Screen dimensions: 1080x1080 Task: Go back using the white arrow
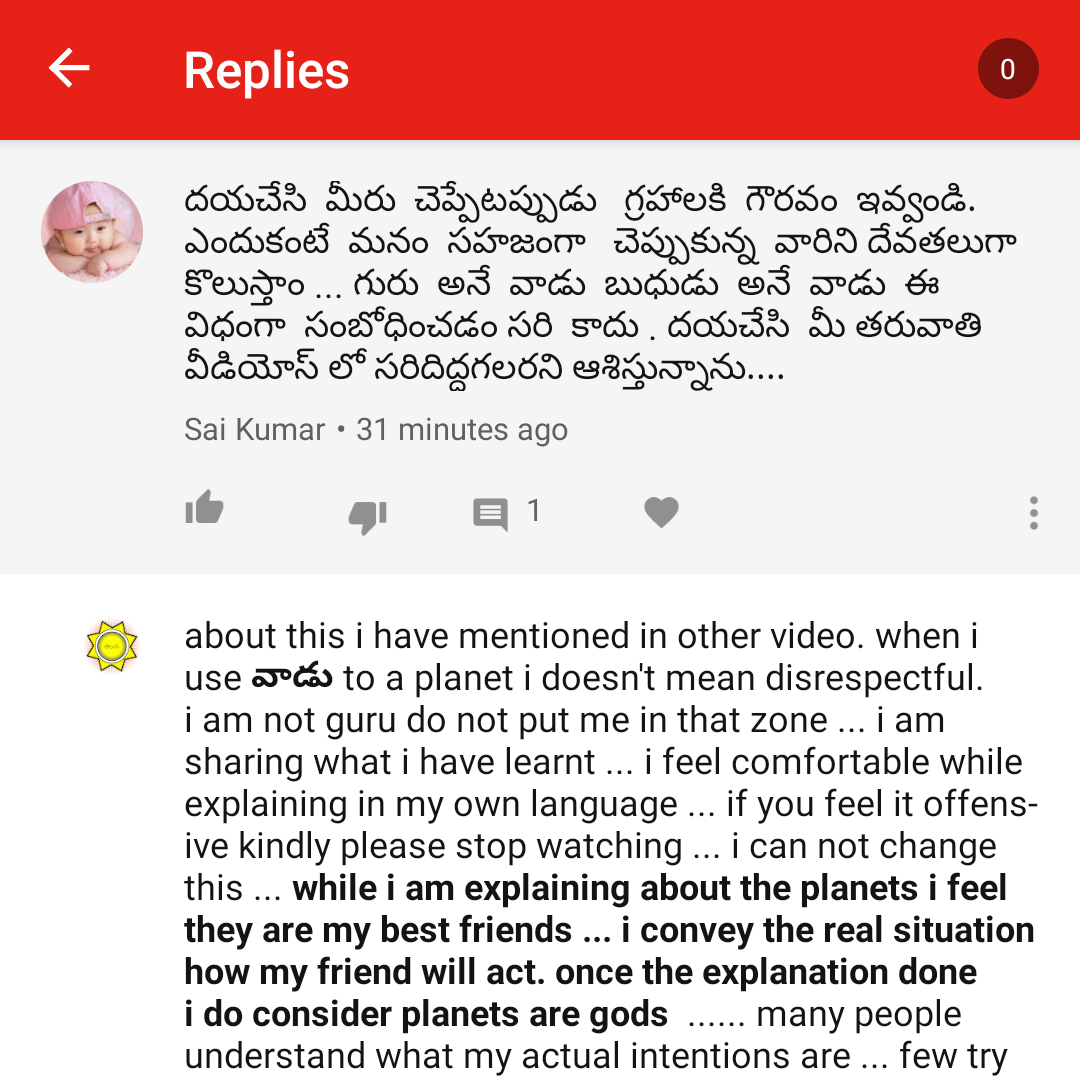(69, 68)
